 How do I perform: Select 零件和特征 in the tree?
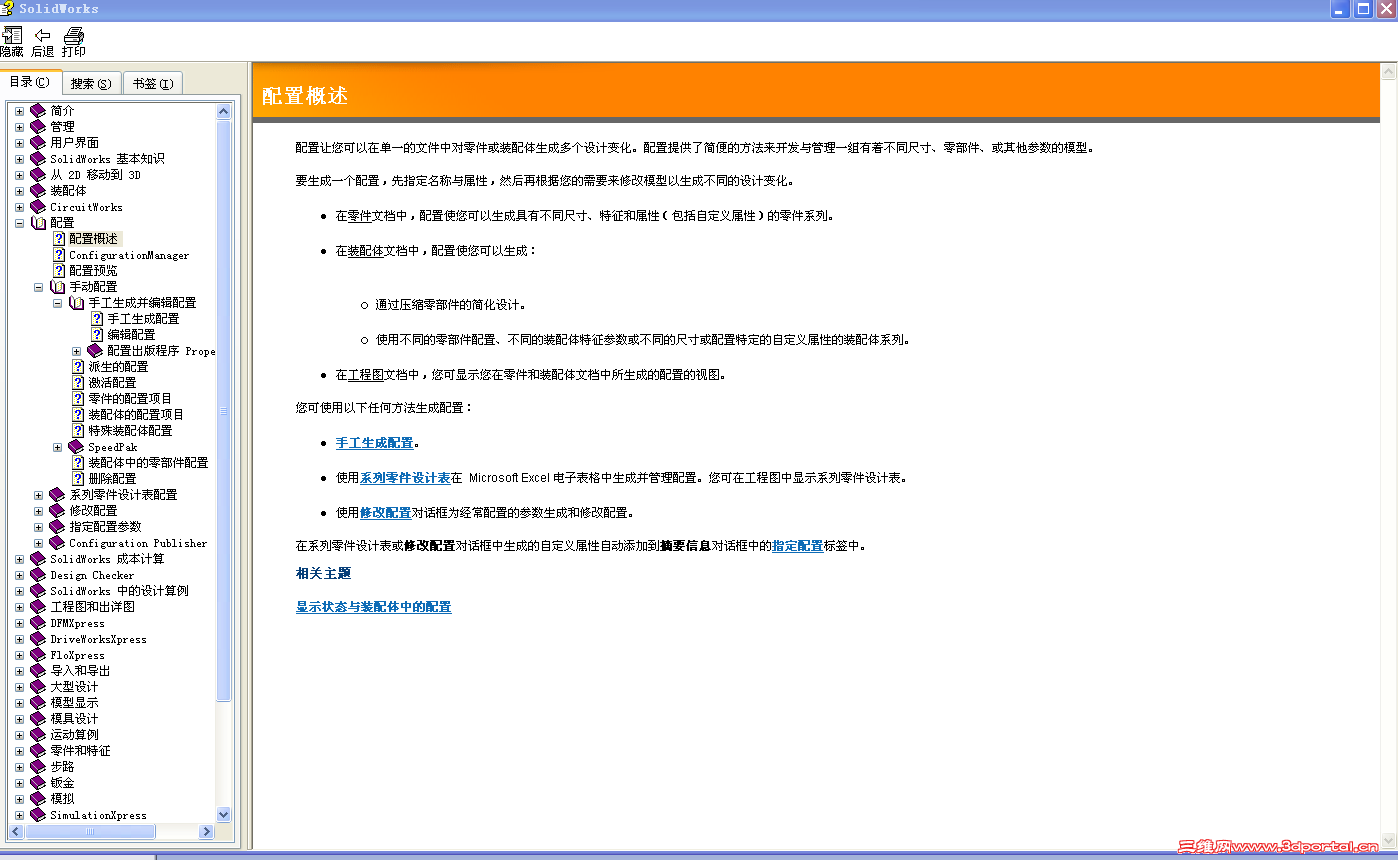[x=80, y=751]
